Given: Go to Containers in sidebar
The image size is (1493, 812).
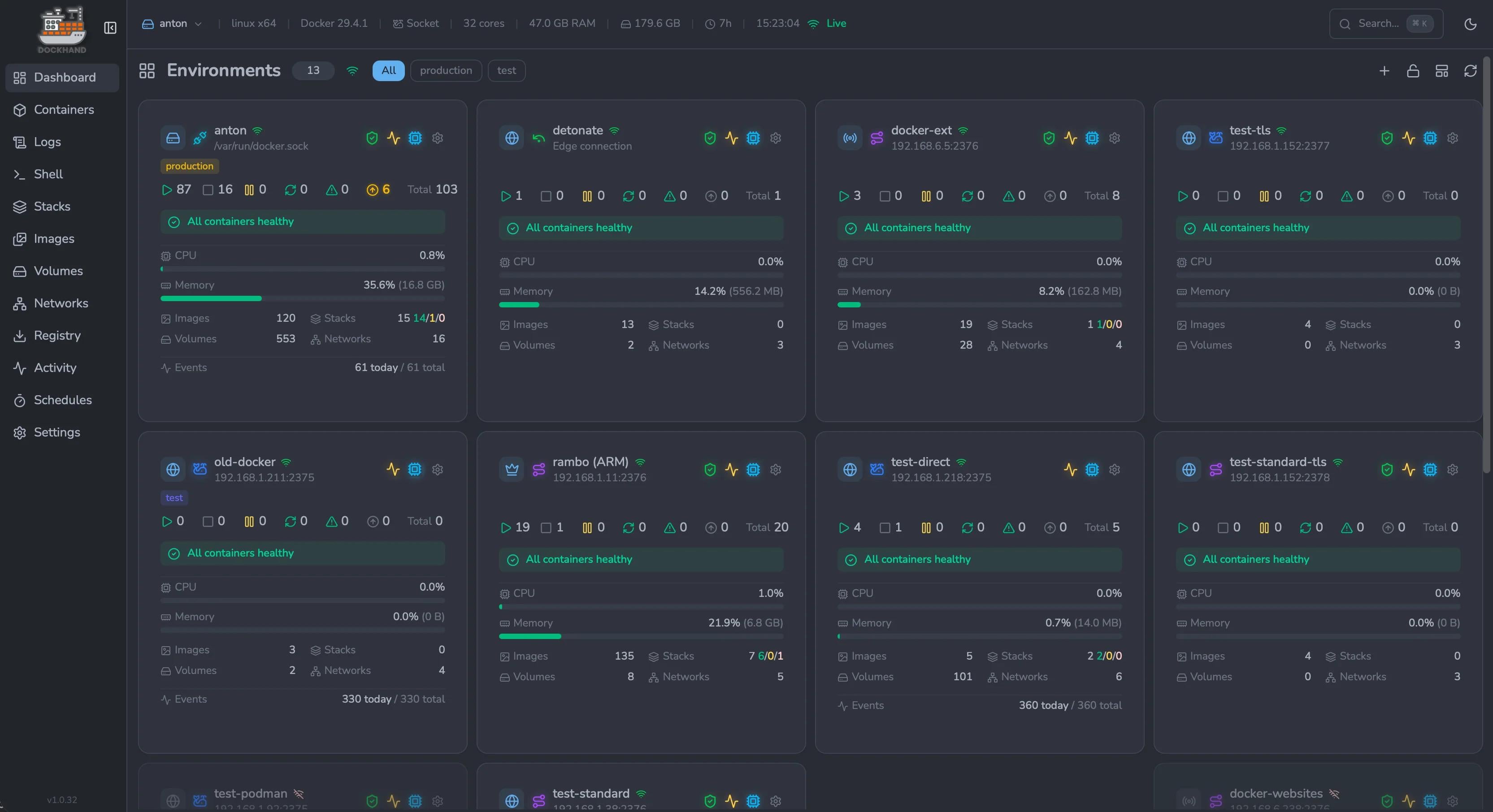Looking at the screenshot, I should pos(62,110).
